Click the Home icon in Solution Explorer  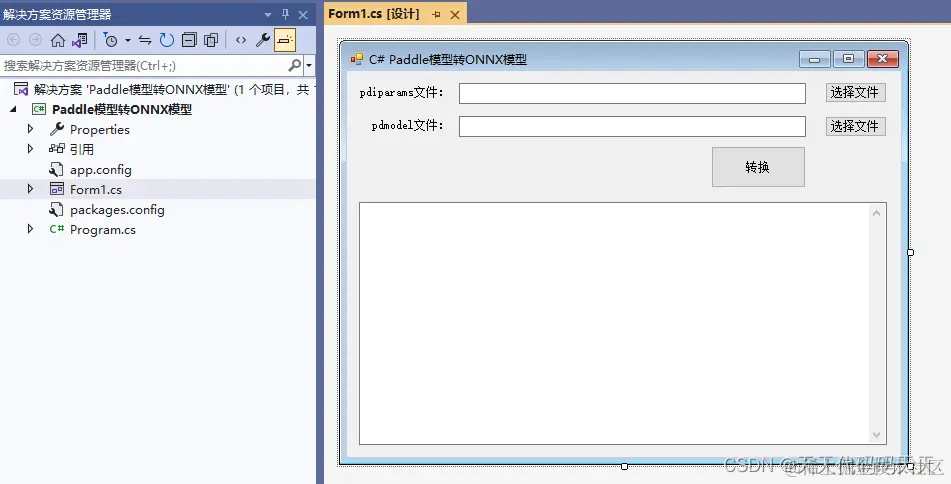tap(58, 40)
